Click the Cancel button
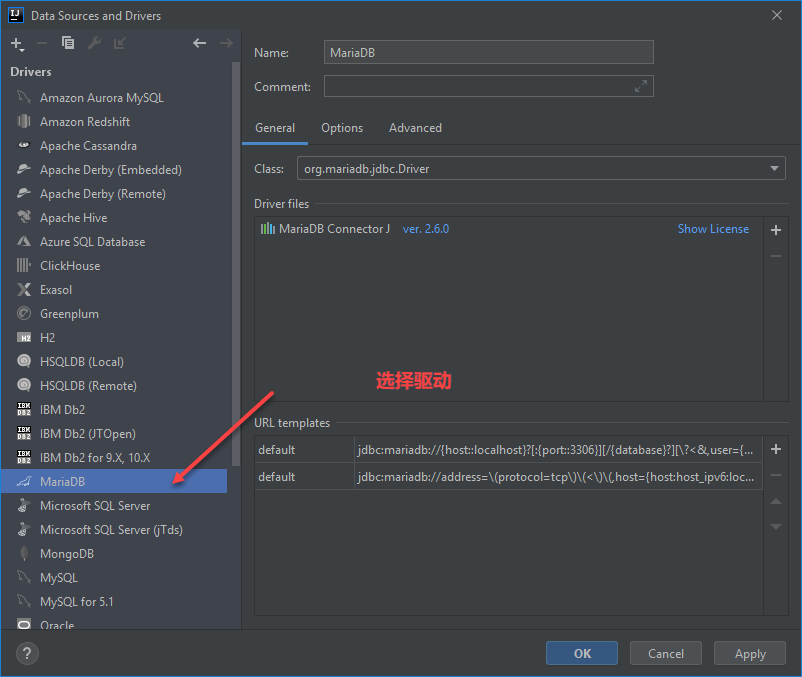 (x=665, y=653)
